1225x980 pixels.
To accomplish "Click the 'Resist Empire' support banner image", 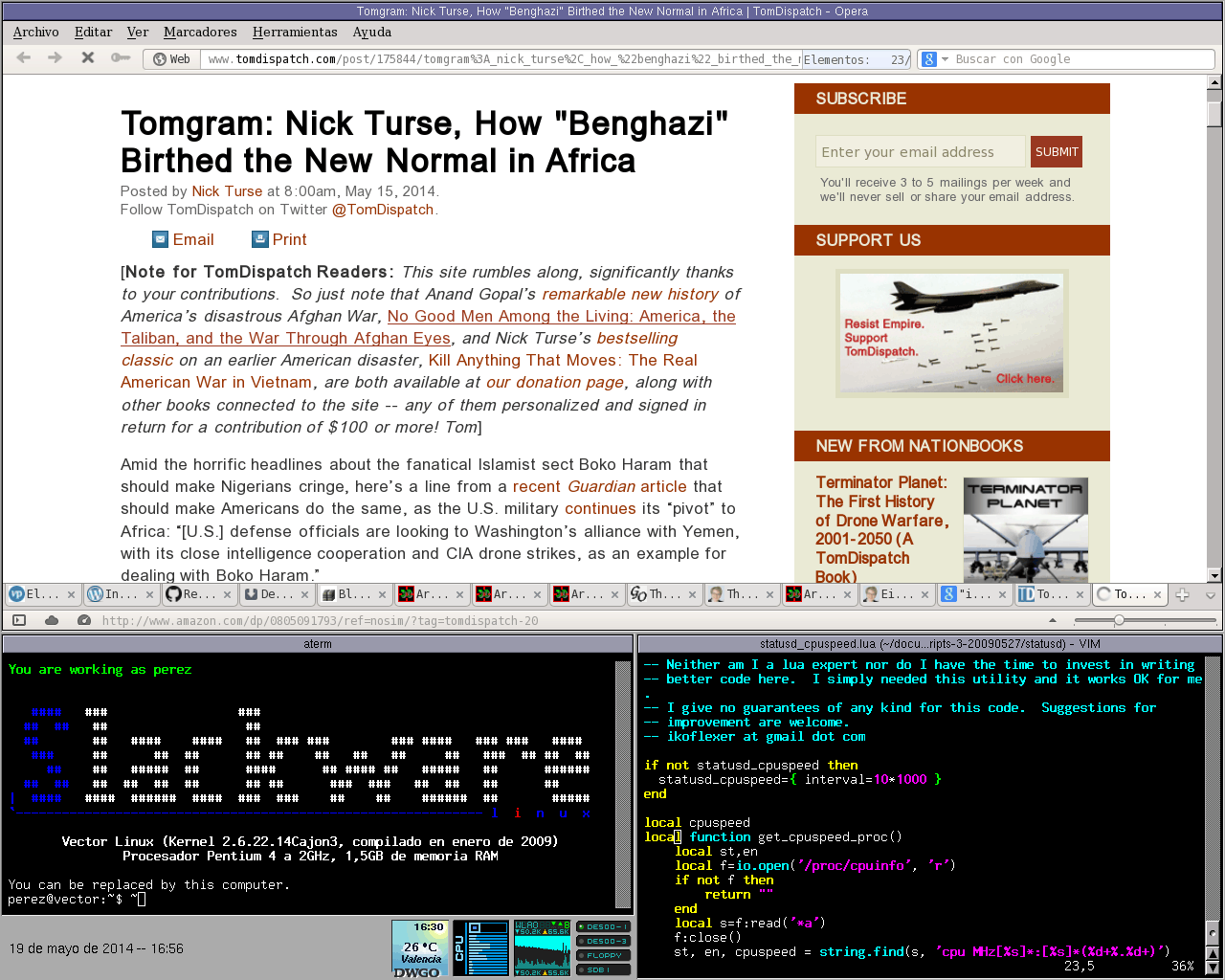I will (952, 333).
